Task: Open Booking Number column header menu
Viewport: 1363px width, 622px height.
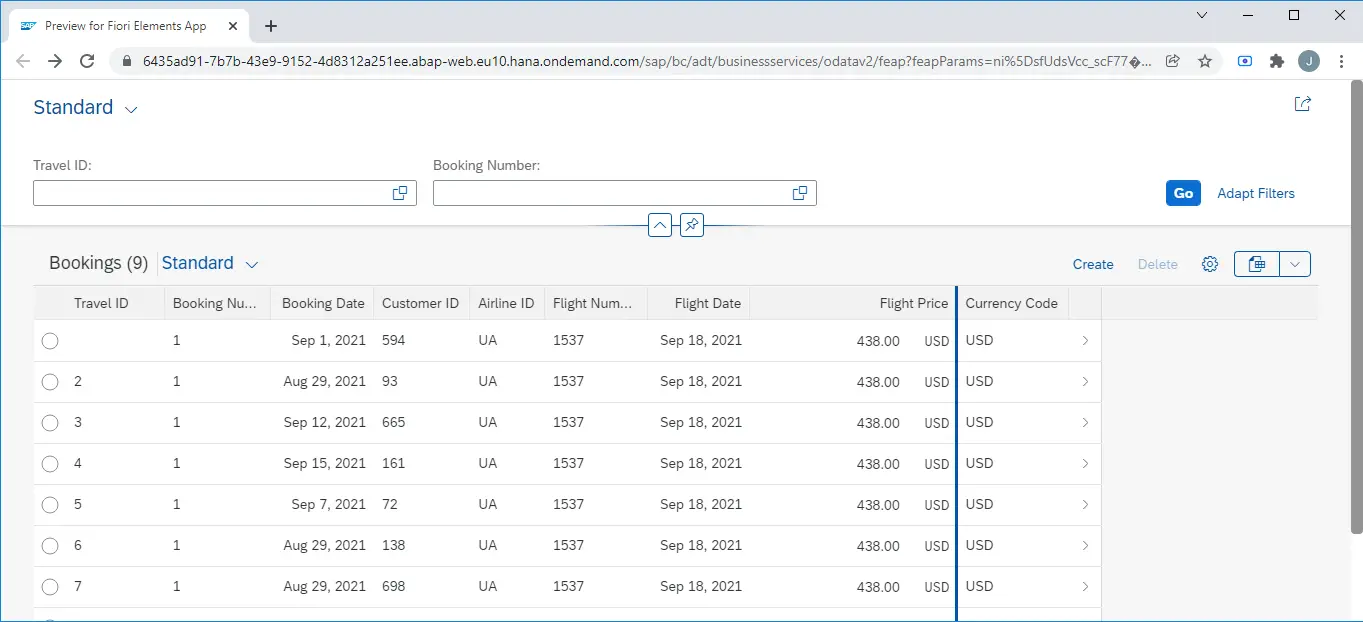Action: 218,303
